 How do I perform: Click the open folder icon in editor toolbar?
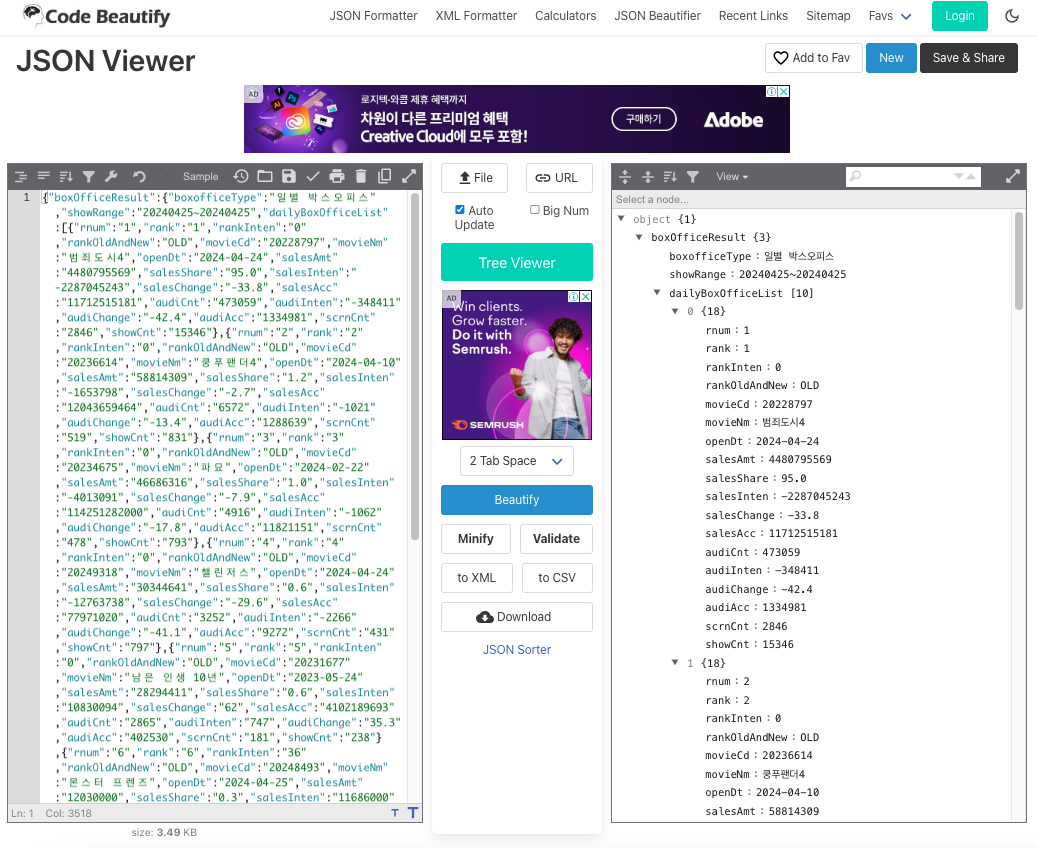click(x=265, y=176)
